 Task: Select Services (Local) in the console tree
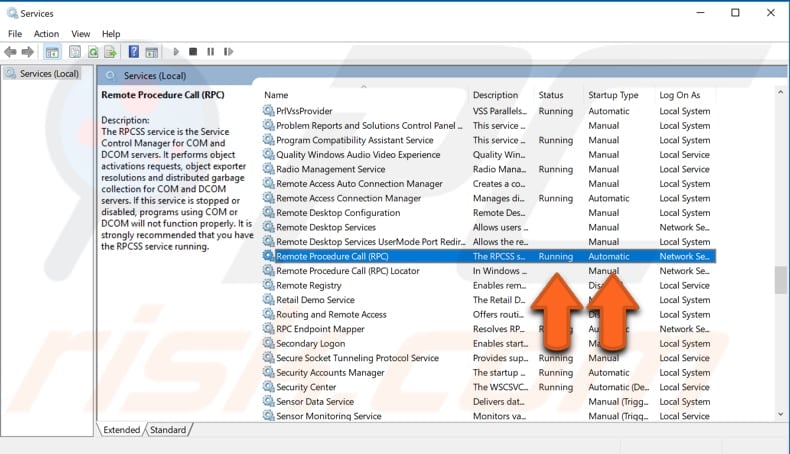[x=49, y=74]
